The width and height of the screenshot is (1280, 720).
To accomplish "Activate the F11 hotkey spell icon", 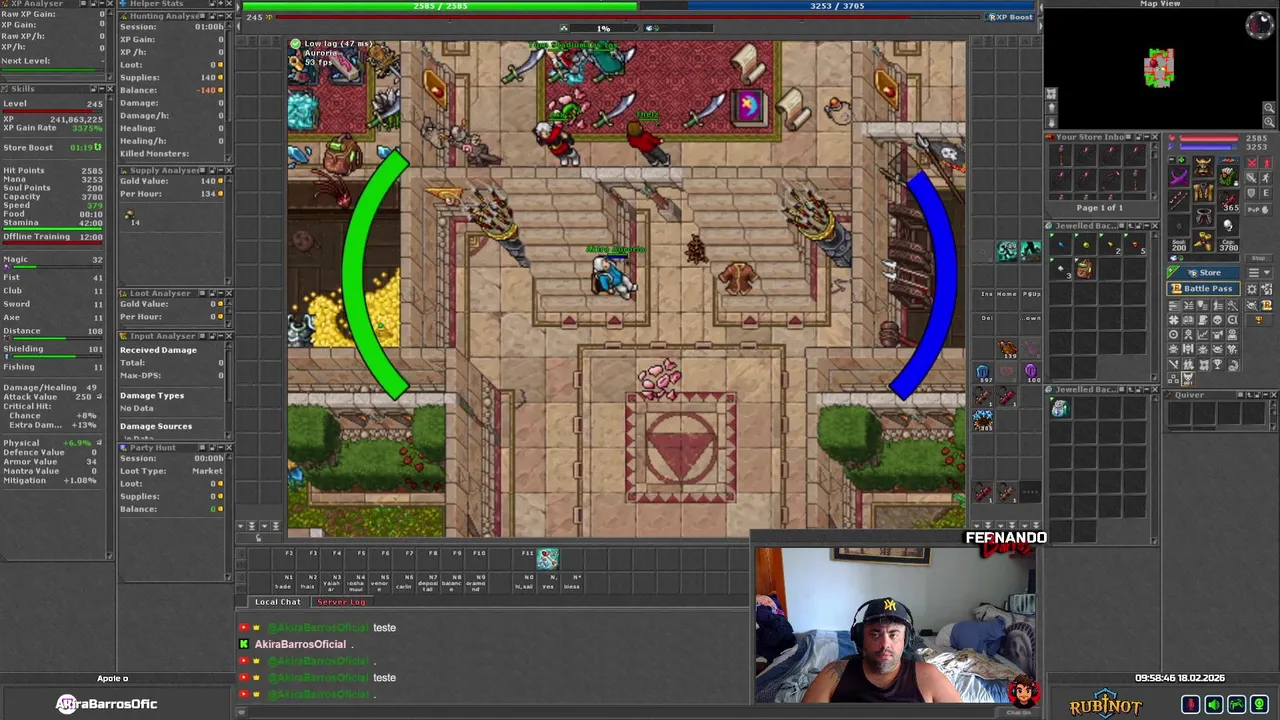I will point(548,559).
